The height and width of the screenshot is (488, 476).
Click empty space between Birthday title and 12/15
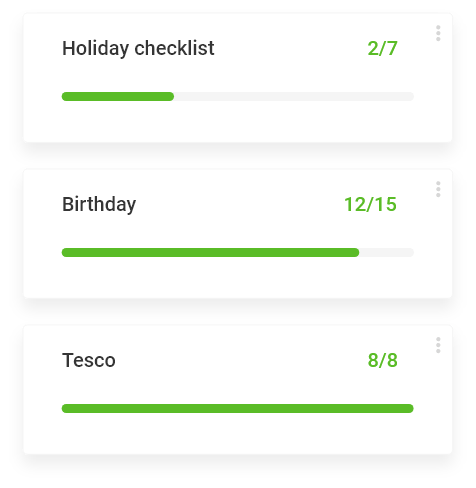pyautogui.click(x=240, y=204)
